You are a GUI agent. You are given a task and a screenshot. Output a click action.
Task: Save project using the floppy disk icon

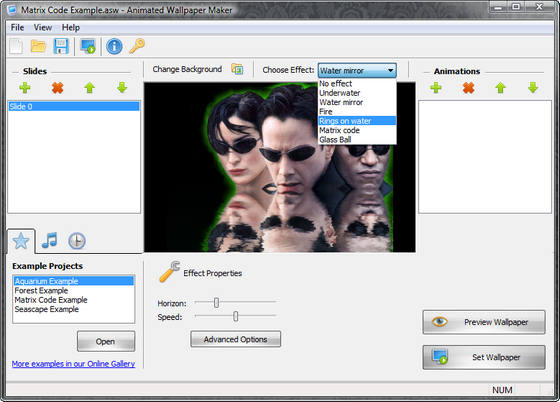point(61,46)
